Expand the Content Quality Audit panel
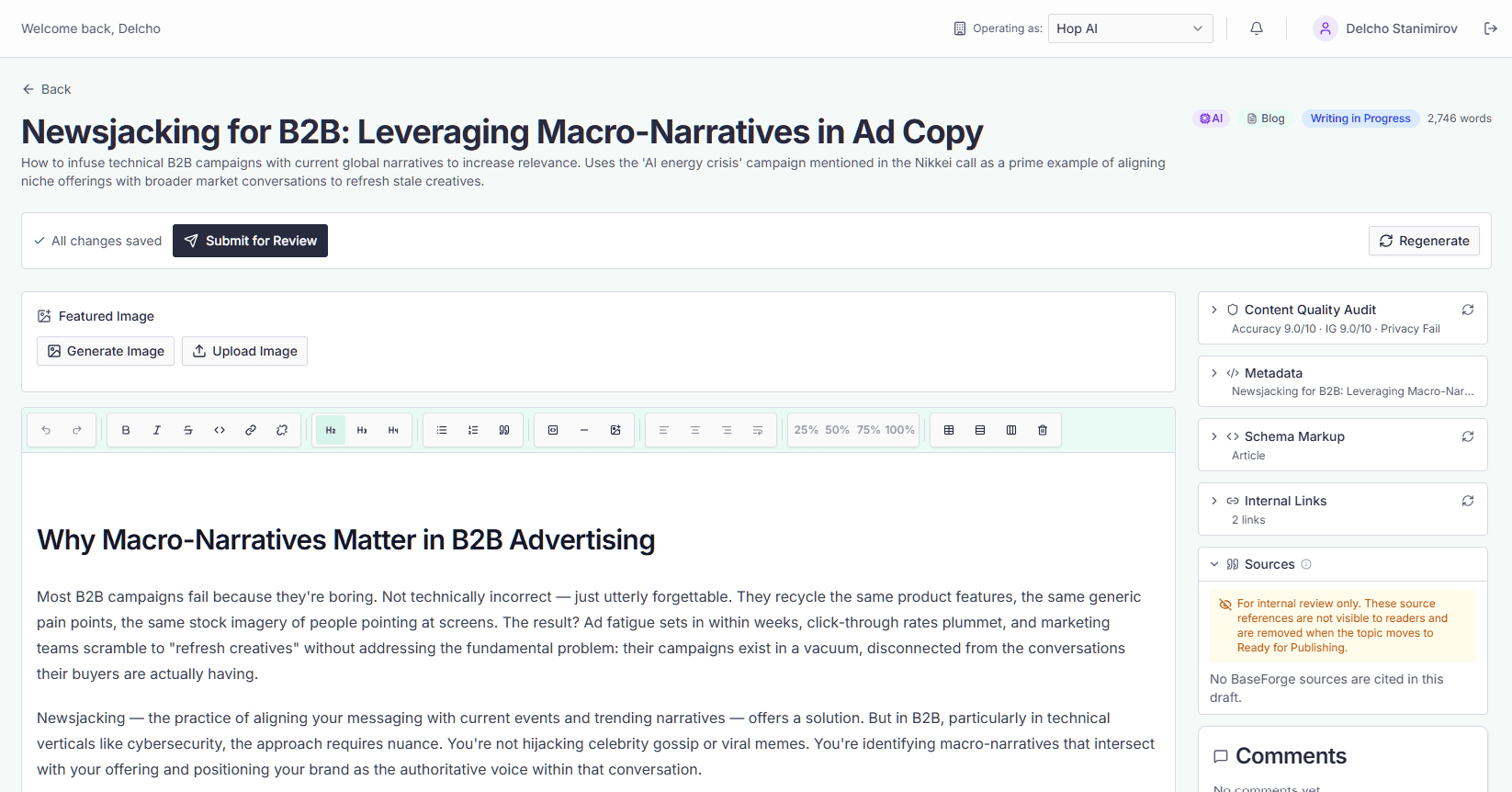Screen dimensions: 1512x792 (1214, 310)
